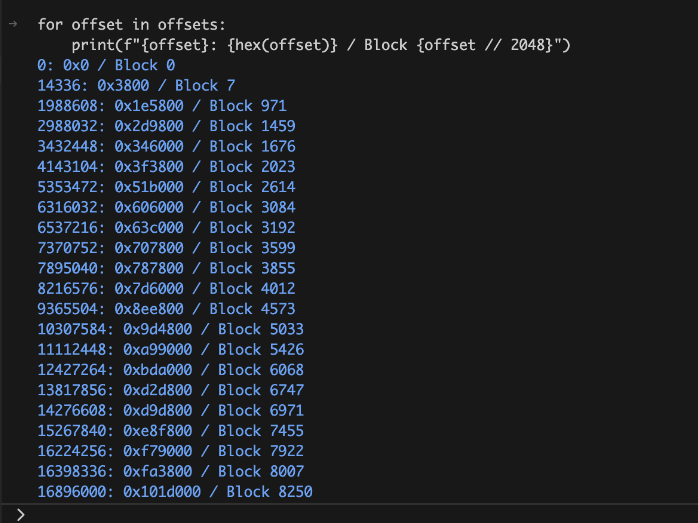Click the offset number 10307584
This screenshot has width=698, height=523.
pos(72,329)
